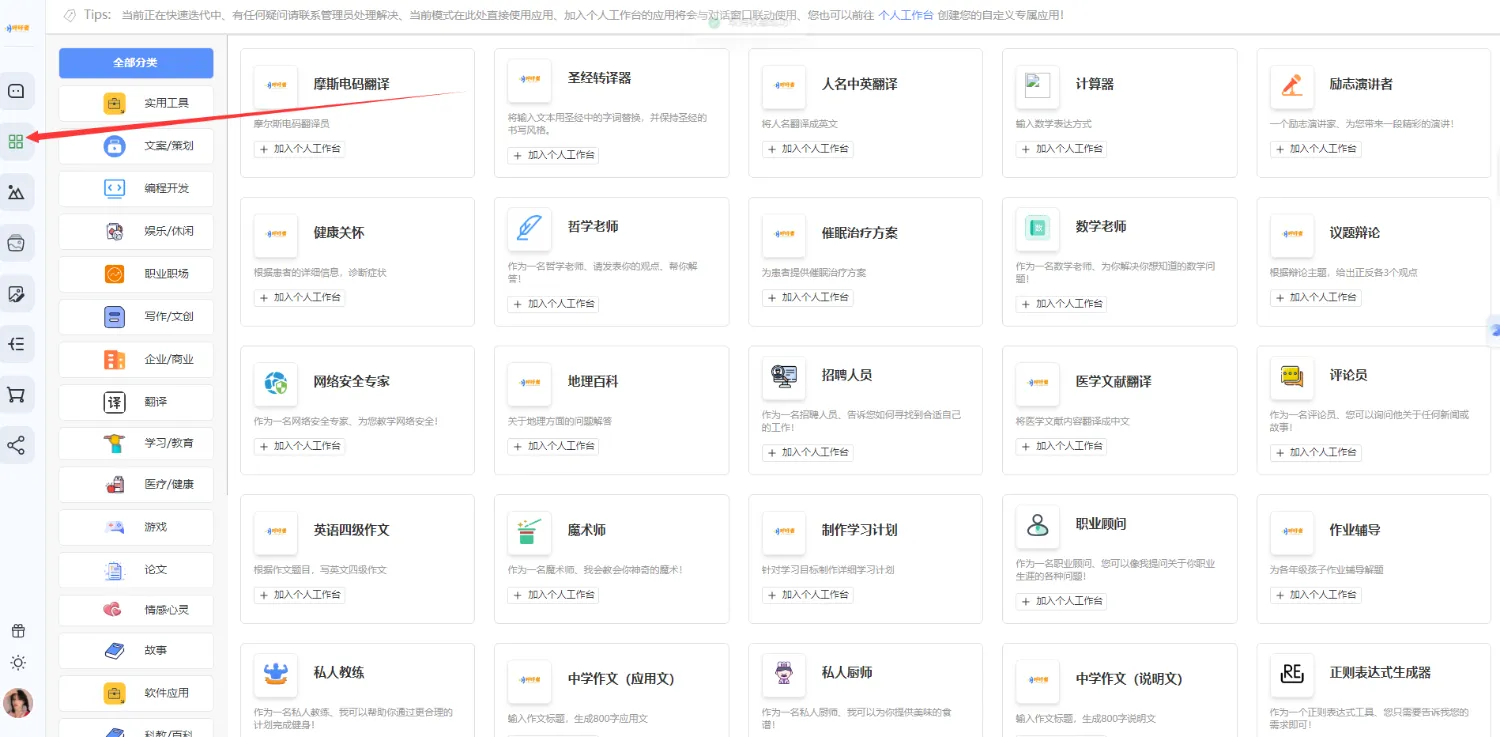Add 网络安全专家 to personal workbench
Image resolution: width=1500 pixels, height=737 pixels.
[x=300, y=446]
